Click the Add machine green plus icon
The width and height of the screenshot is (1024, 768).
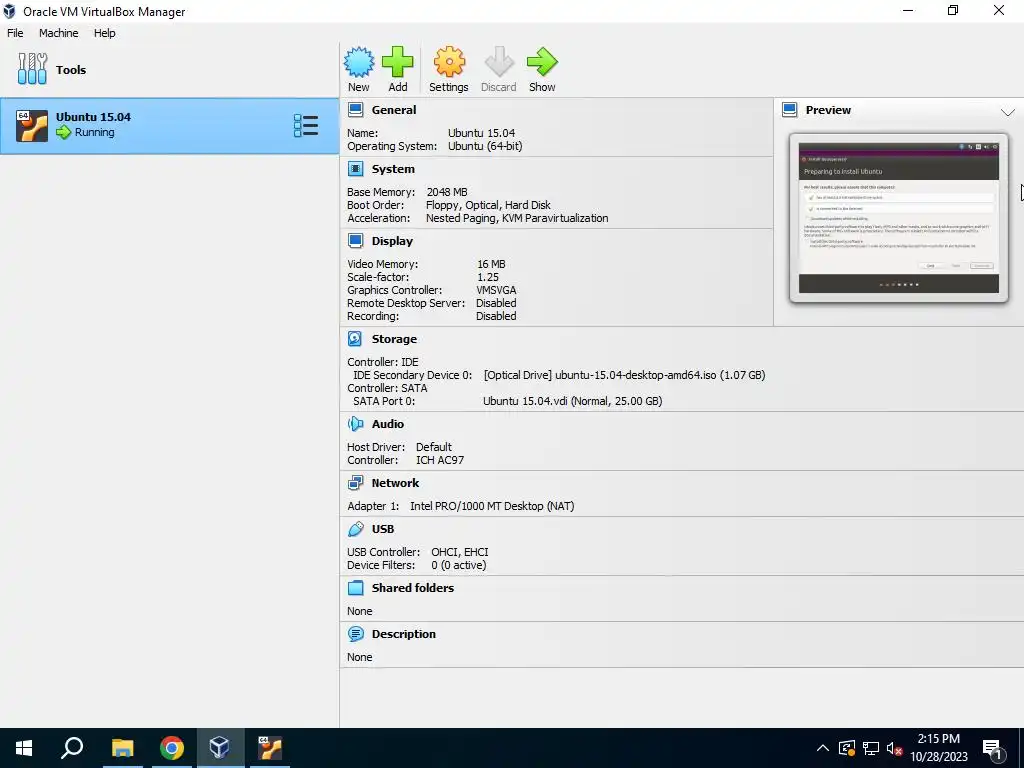tap(398, 63)
